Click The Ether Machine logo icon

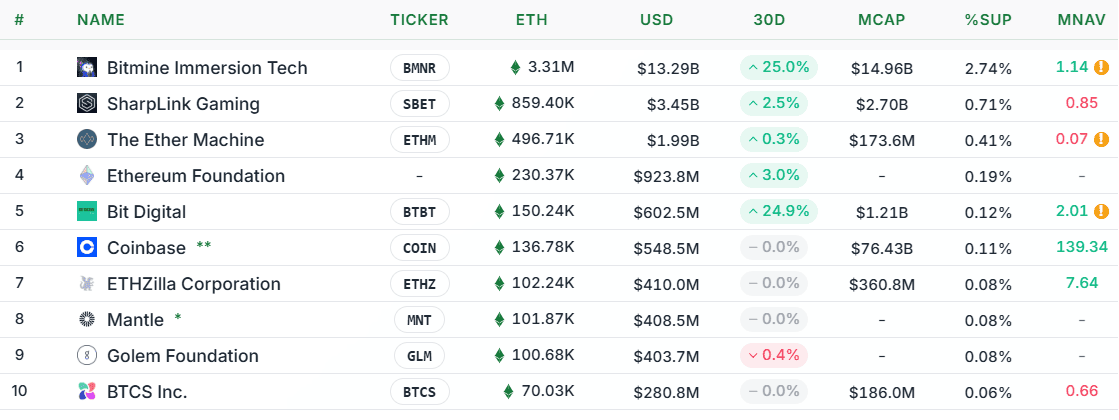click(x=87, y=139)
